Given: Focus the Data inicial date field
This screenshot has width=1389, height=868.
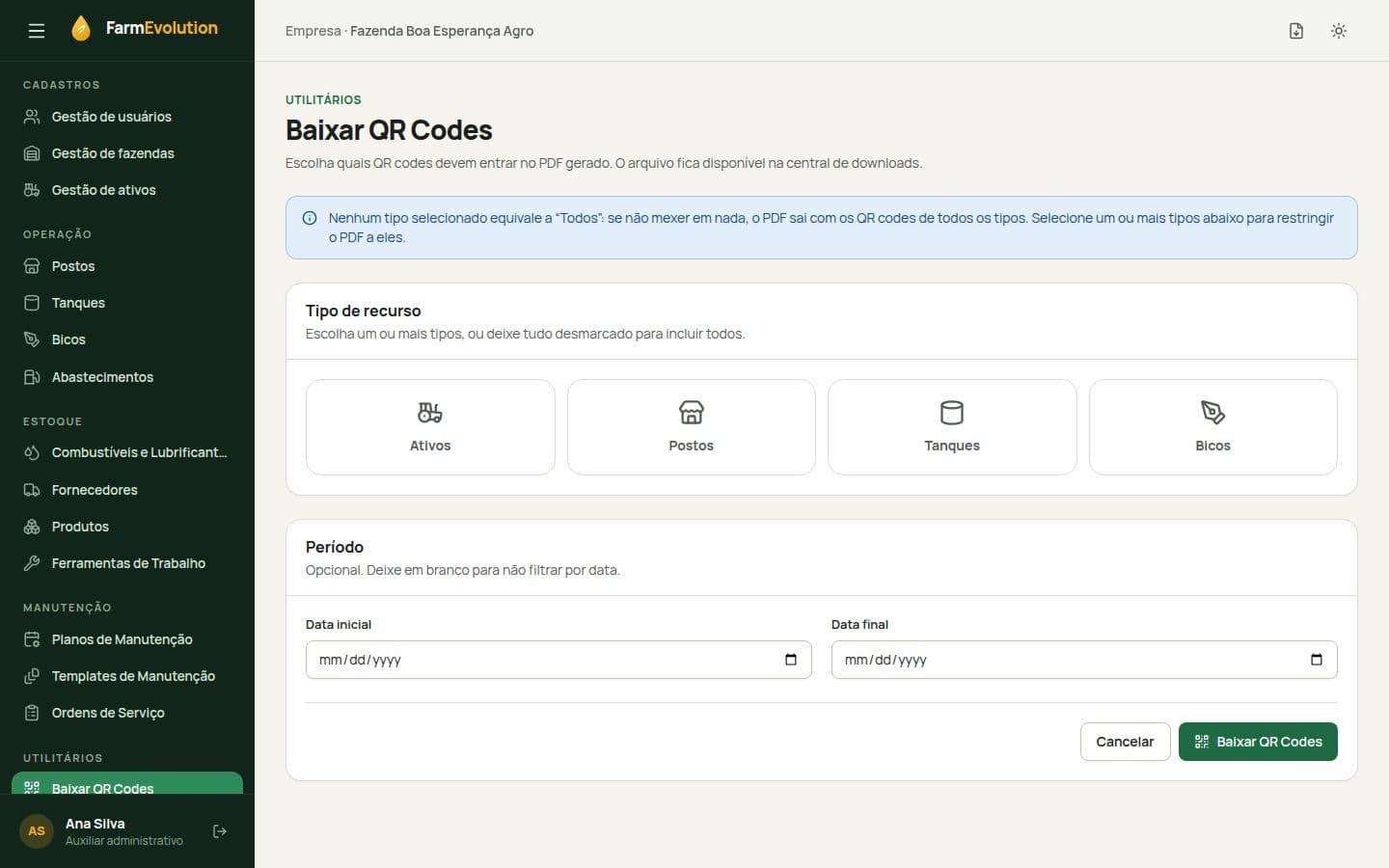Looking at the screenshot, I should click(558, 660).
